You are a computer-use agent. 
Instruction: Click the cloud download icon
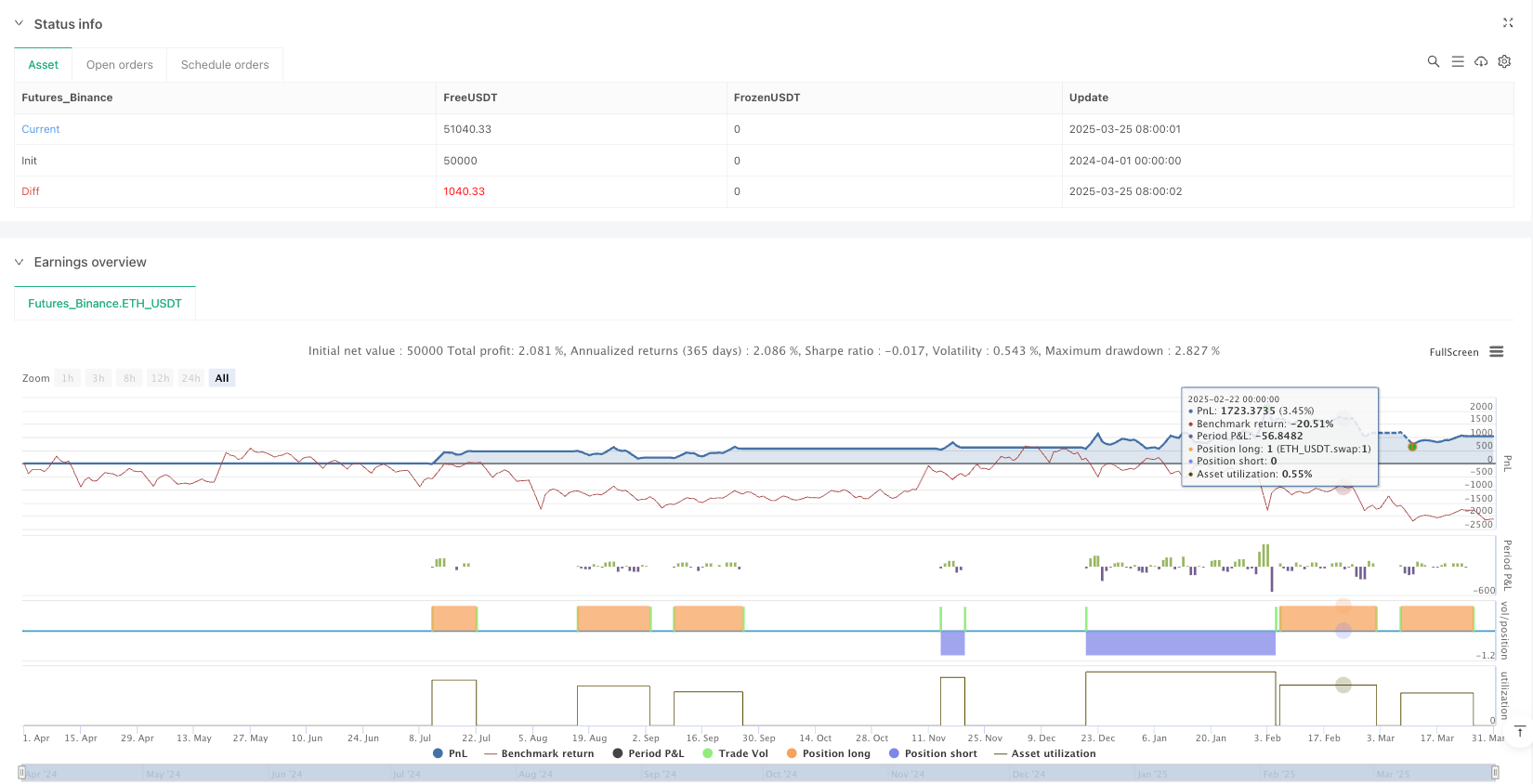coord(1481,61)
